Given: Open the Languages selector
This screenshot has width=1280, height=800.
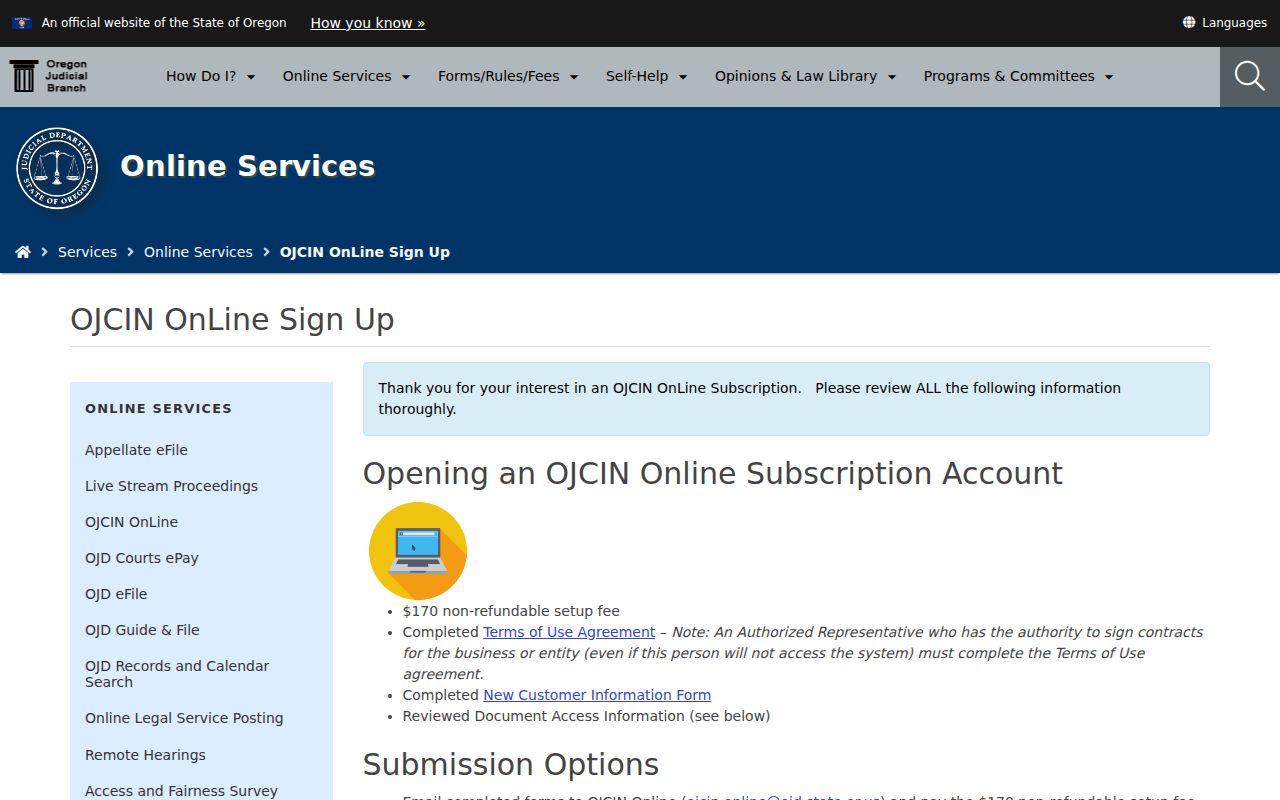Looking at the screenshot, I should click(1224, 22).
